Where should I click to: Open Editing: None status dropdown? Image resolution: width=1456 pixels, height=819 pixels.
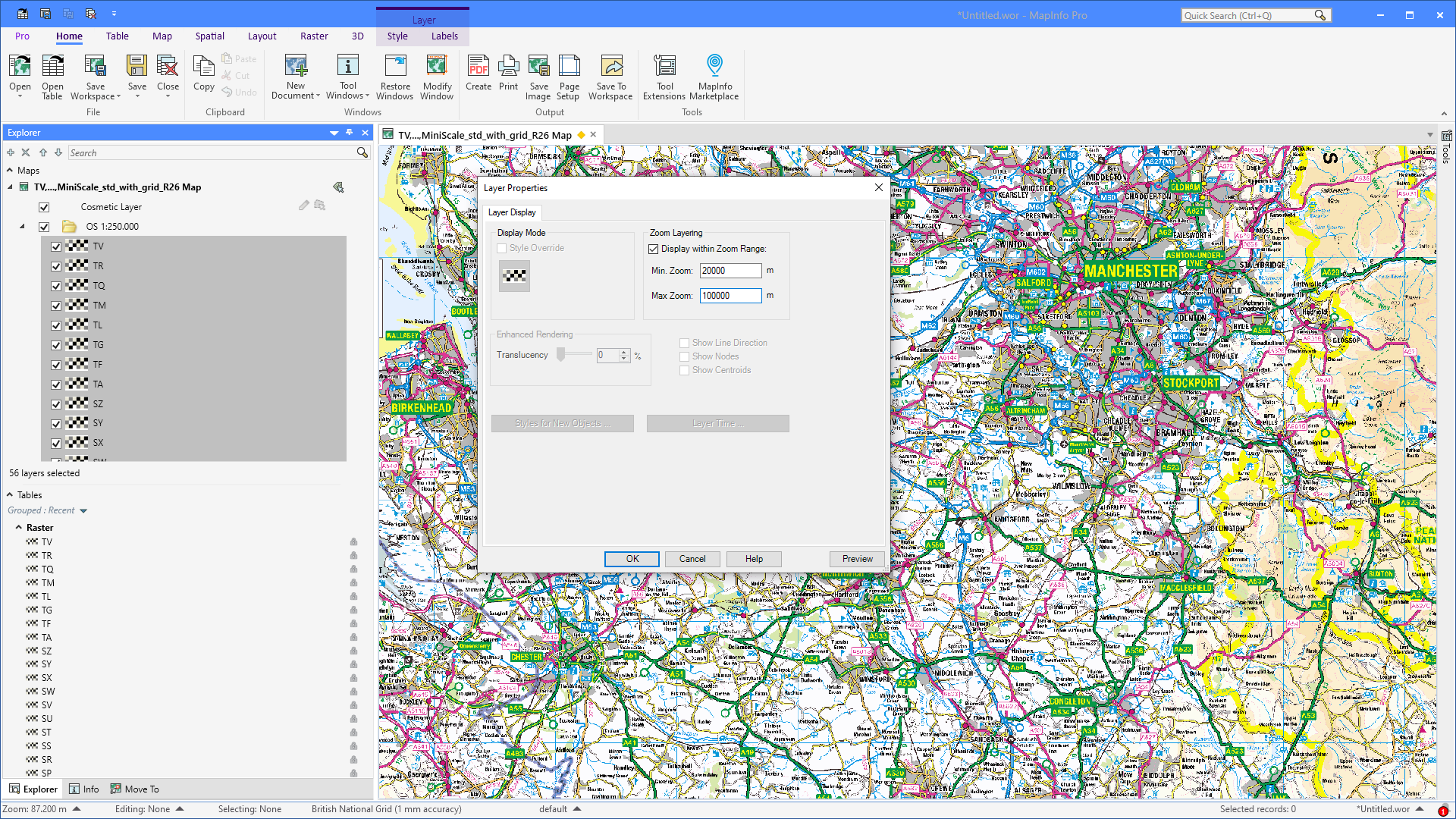(180, 809)
